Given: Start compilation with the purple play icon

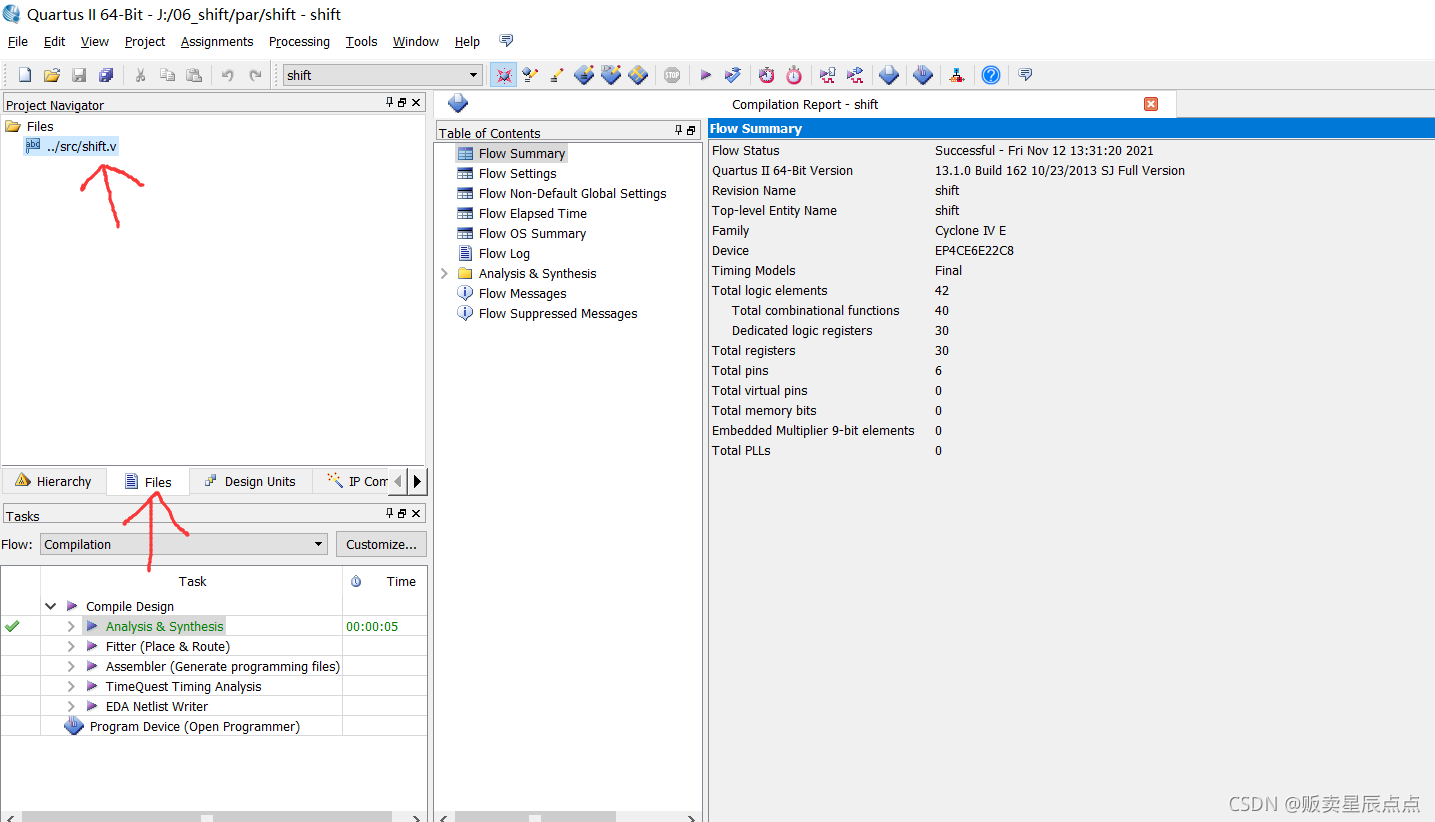Looking at the screenshot, I should 705,75.
